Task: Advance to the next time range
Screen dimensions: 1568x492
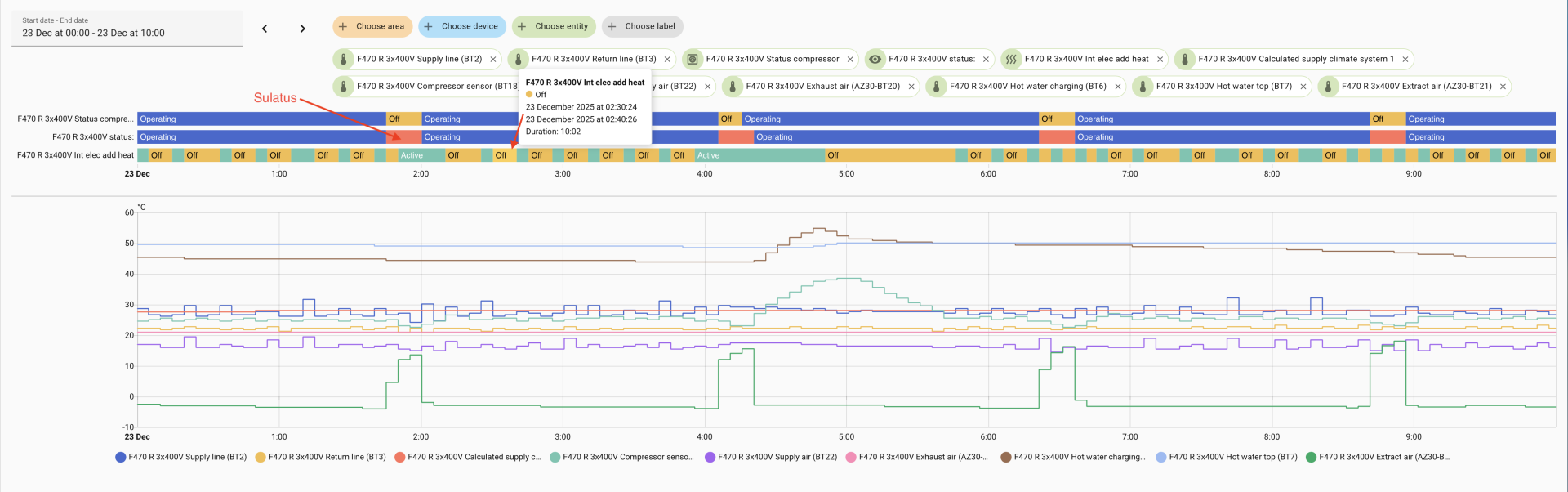Action: [x=302, y=29]
